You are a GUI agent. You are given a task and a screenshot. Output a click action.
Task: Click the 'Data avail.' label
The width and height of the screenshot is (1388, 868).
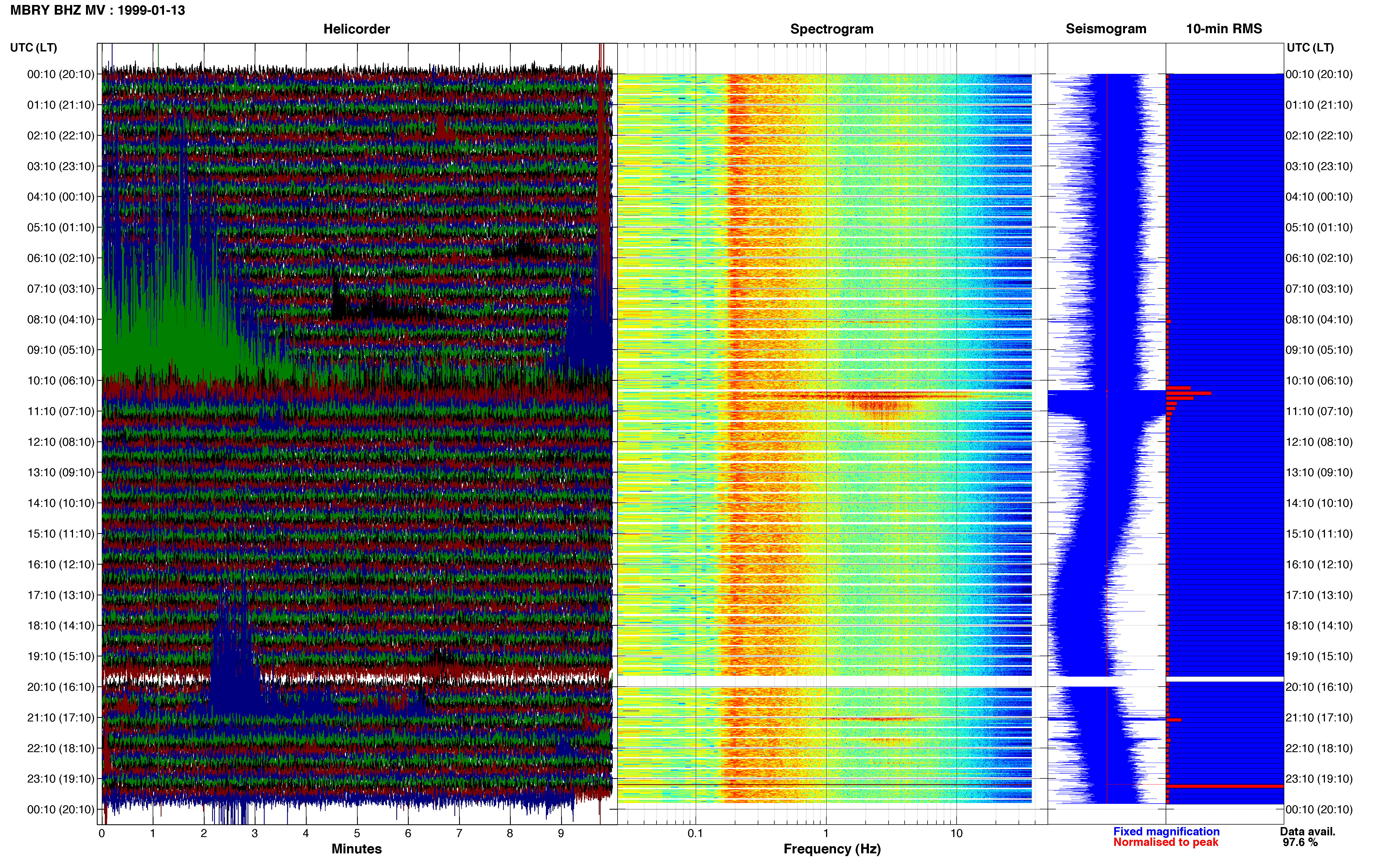pyautogui.click(x=1308, y=831)
